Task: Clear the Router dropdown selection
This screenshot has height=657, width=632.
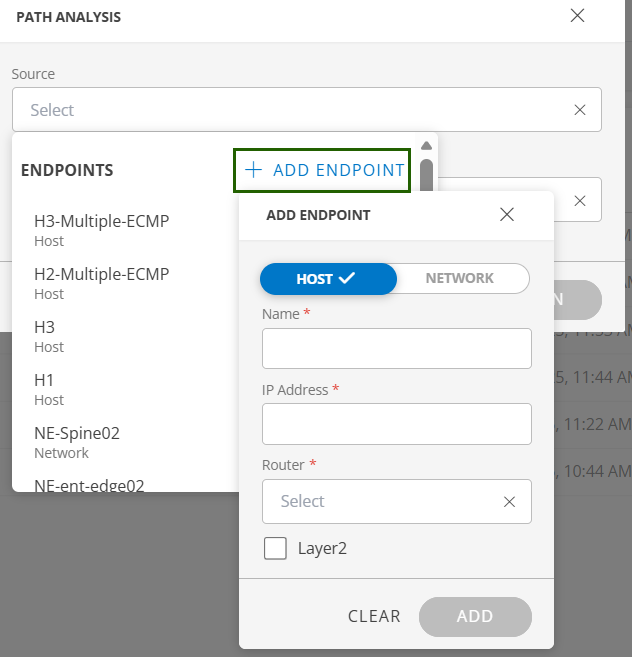Action: (x=509, y=501)
